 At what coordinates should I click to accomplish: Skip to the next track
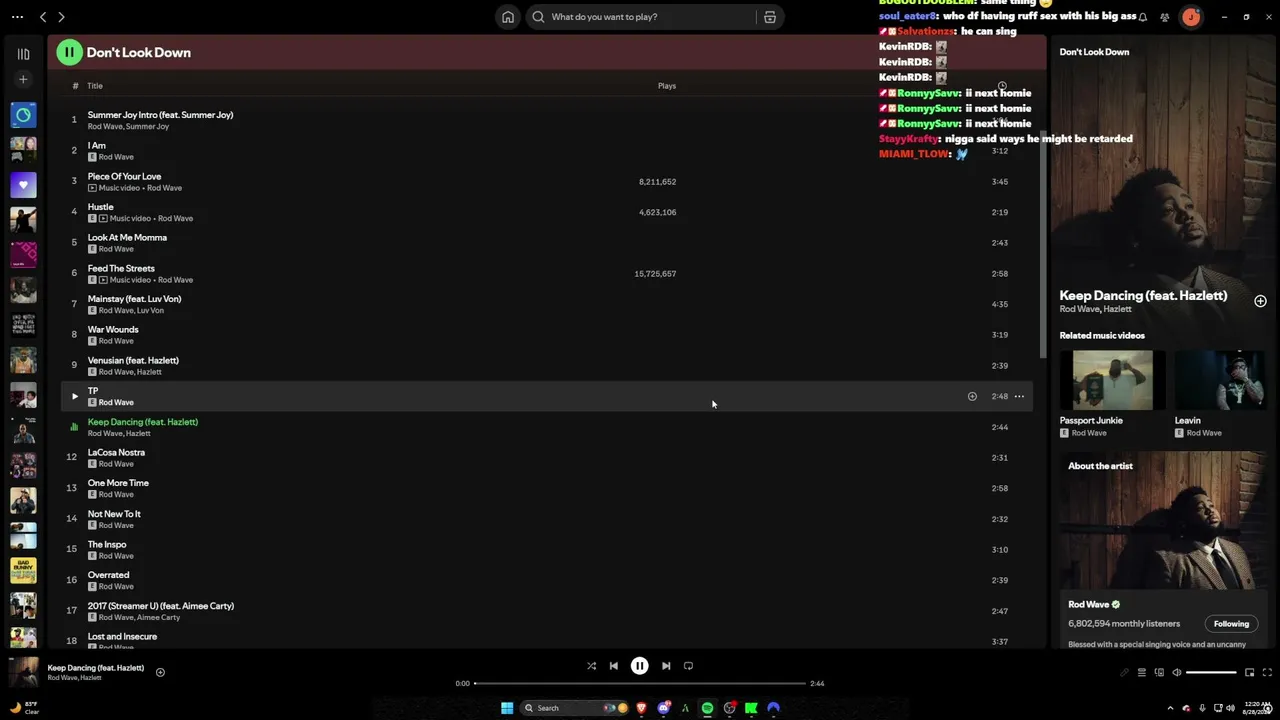pos(666,666)
